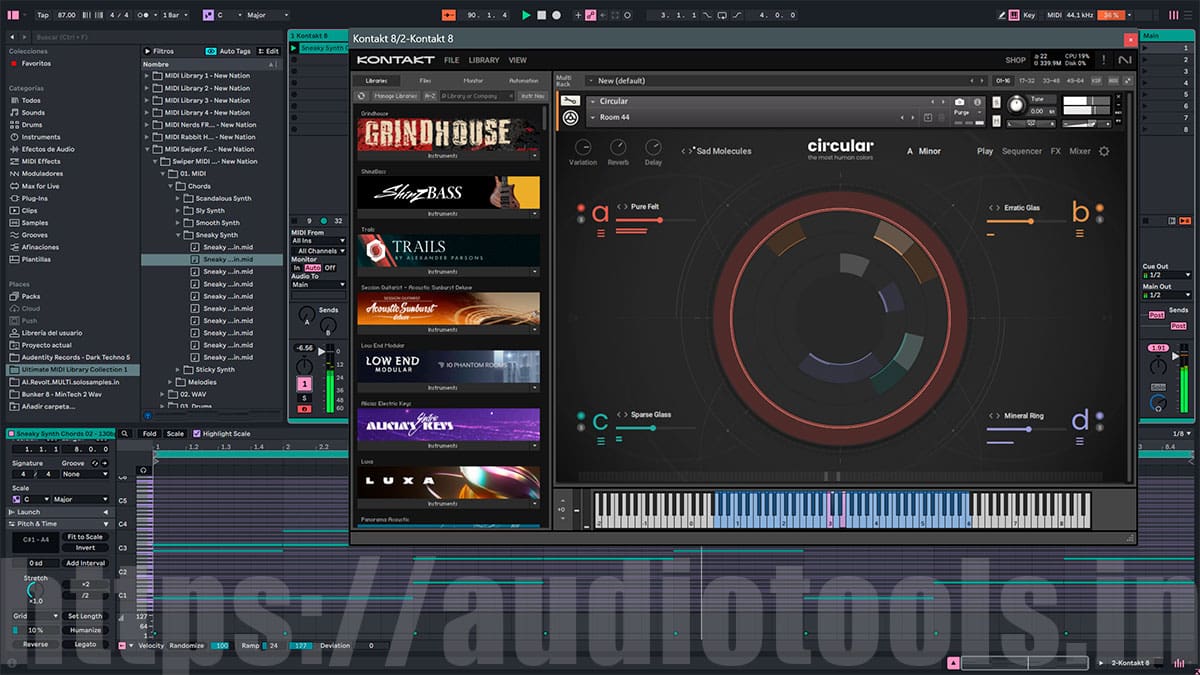Open the Grooves category

click(x=35, y=235)
